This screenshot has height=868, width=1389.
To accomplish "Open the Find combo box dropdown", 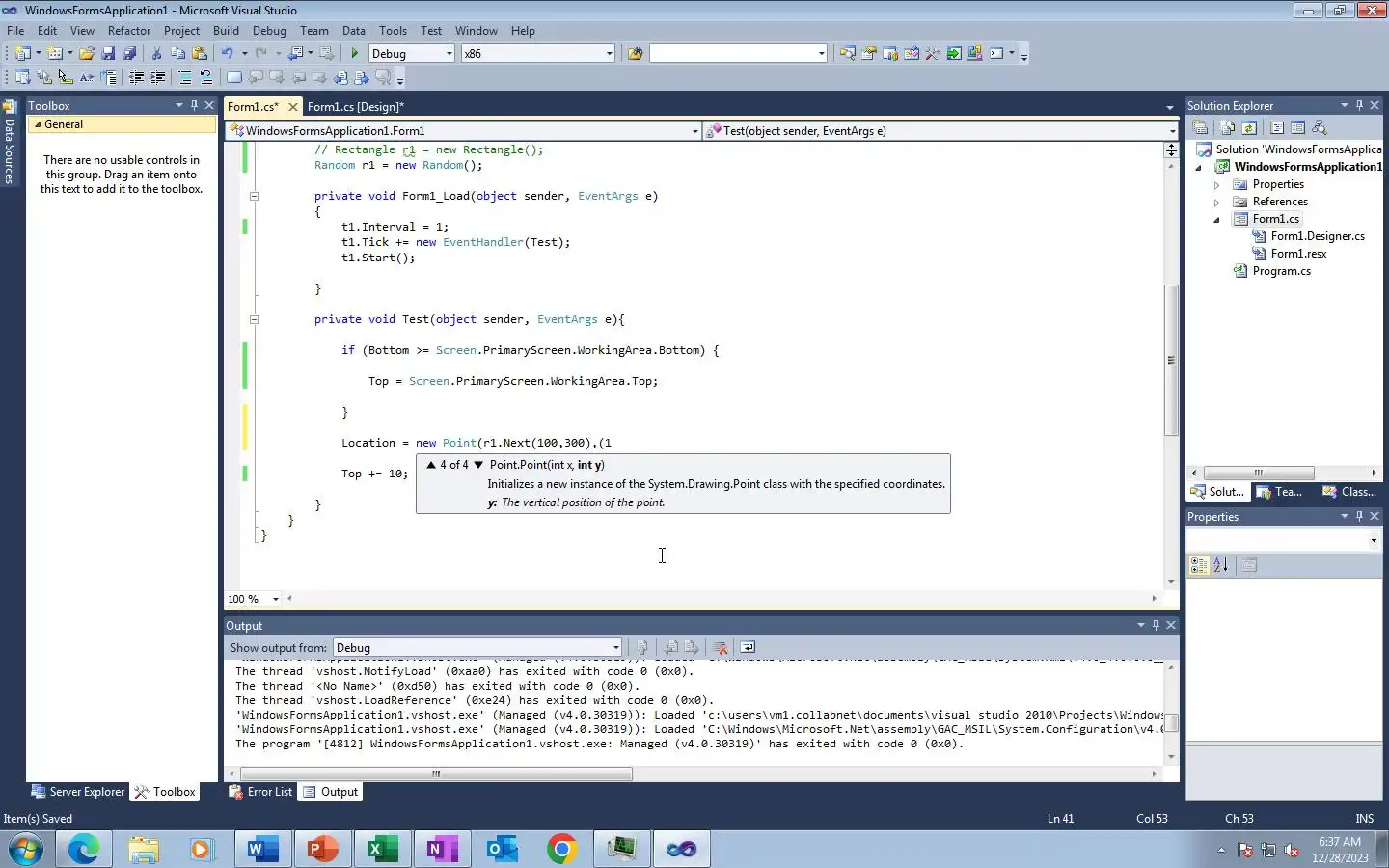I will (x=822, y=54).
